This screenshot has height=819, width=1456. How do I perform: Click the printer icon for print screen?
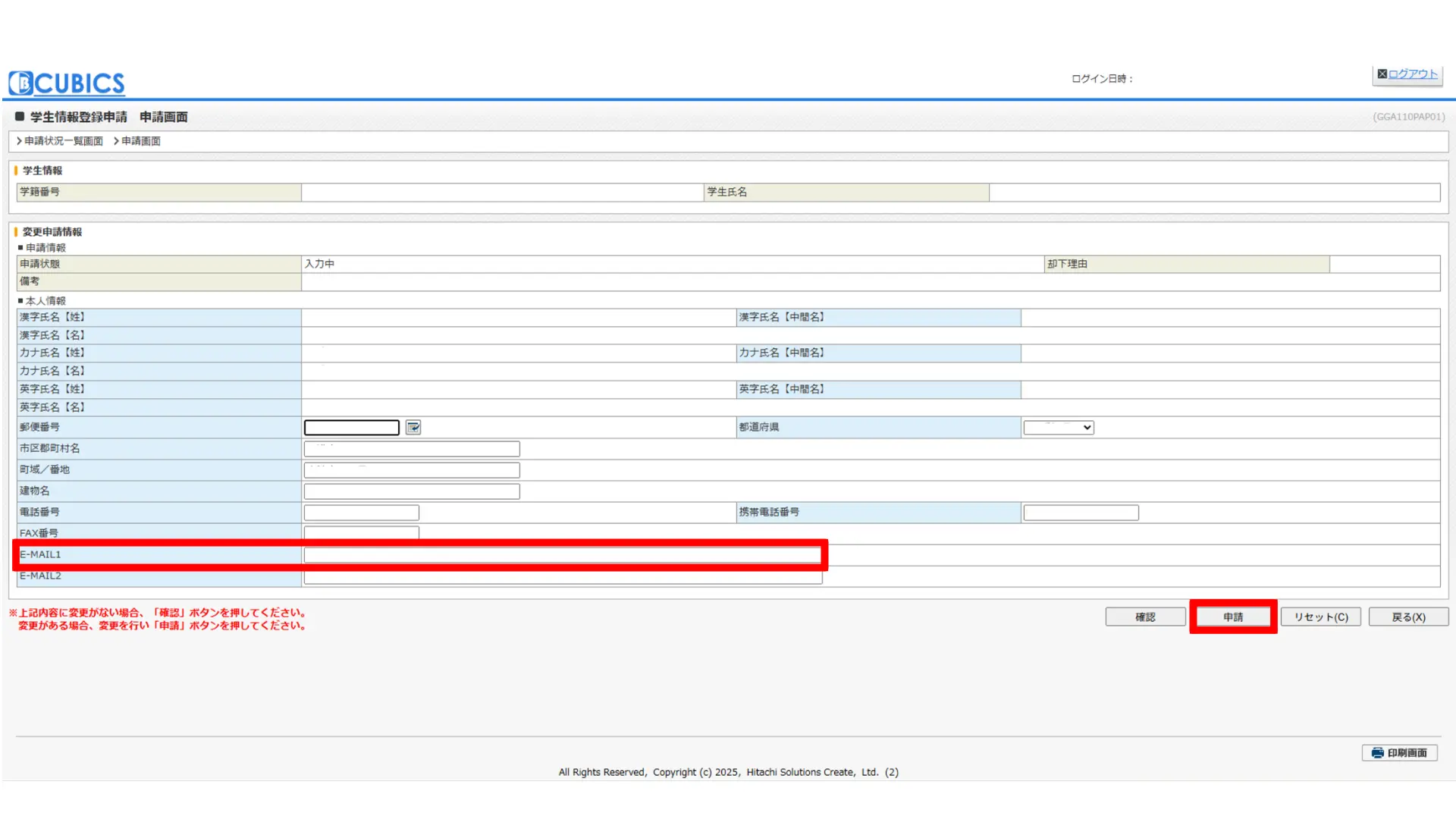1377,753
